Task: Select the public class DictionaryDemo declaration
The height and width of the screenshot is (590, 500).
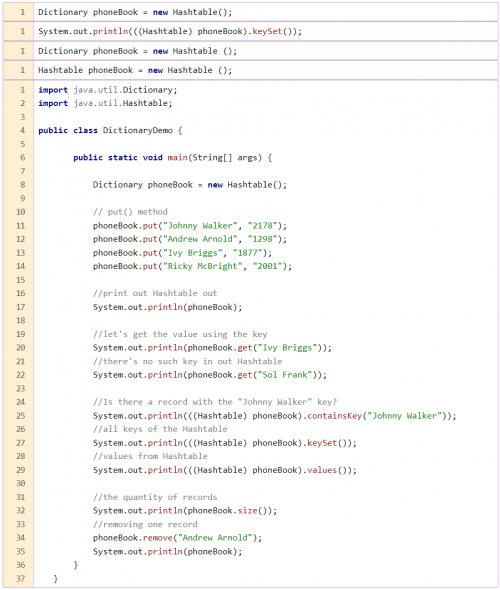Action: 110,130
